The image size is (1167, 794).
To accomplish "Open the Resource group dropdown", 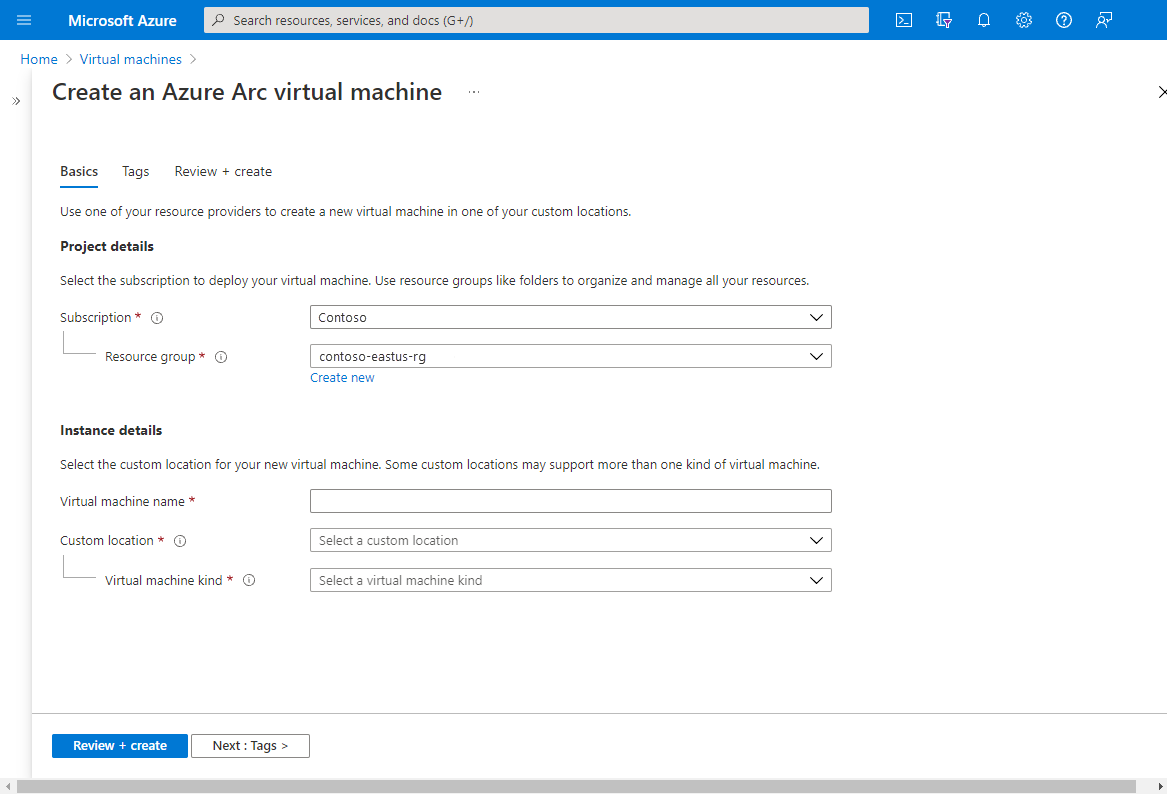I will tap(570, 356).
